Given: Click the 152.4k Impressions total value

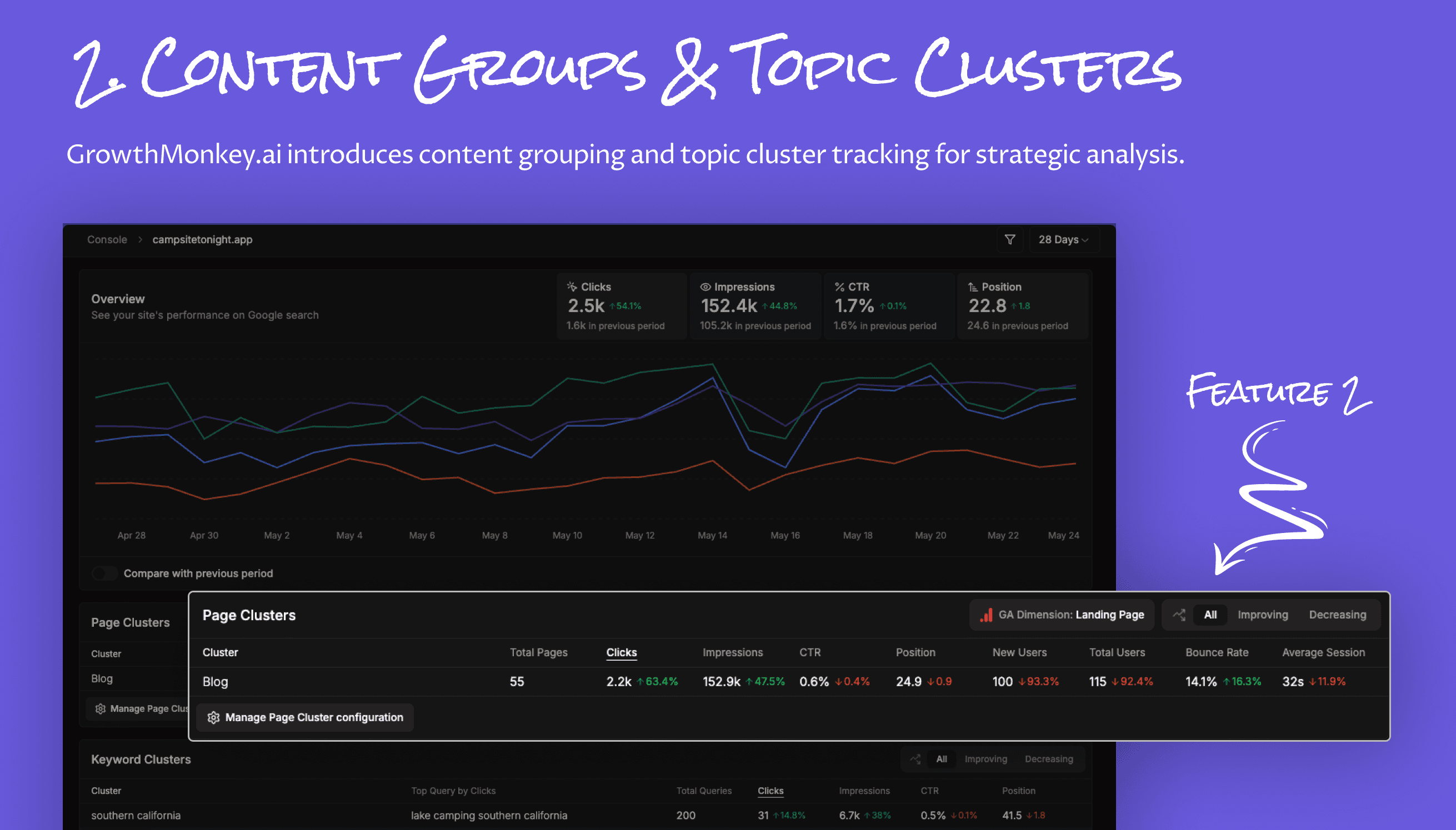Looking at the screenshot, I should point(729,306).
